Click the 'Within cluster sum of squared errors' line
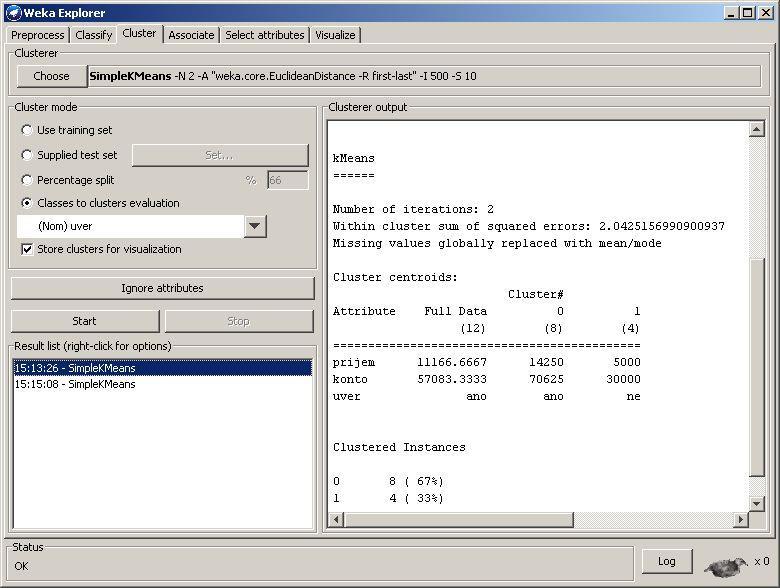The image size is (780, 588). (529, 226)
